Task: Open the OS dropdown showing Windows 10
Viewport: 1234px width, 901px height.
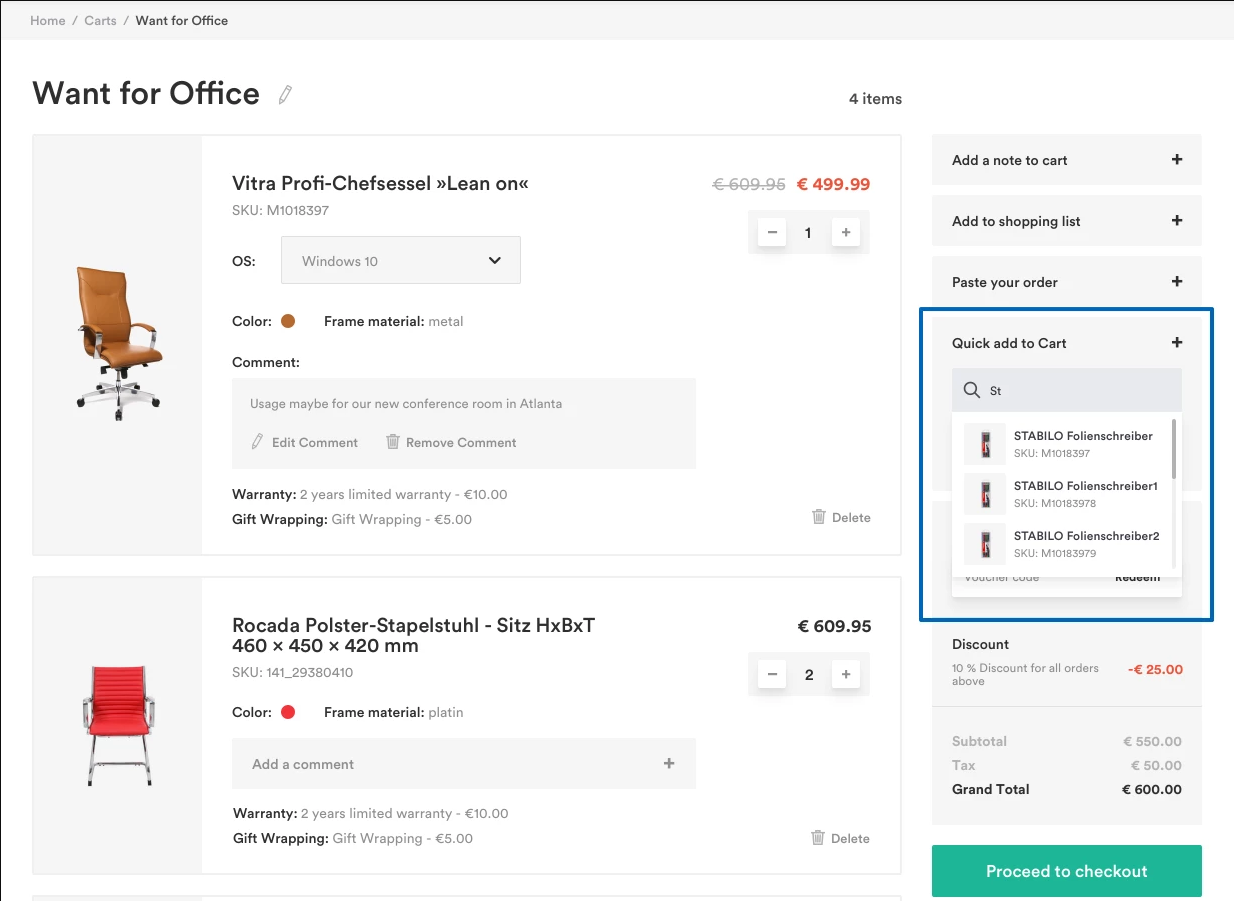Action: coord(401,260)
